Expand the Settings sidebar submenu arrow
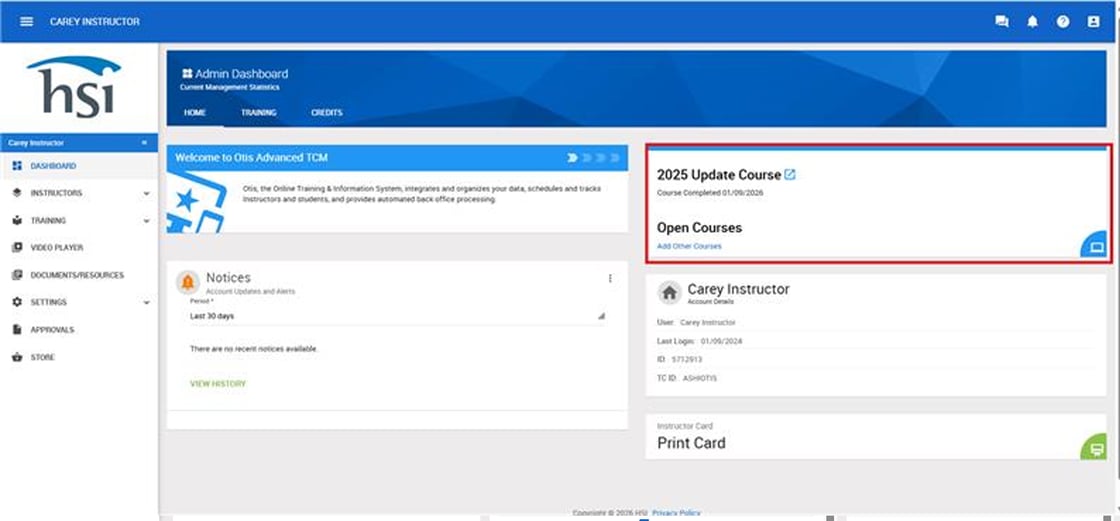 point(146,303)
